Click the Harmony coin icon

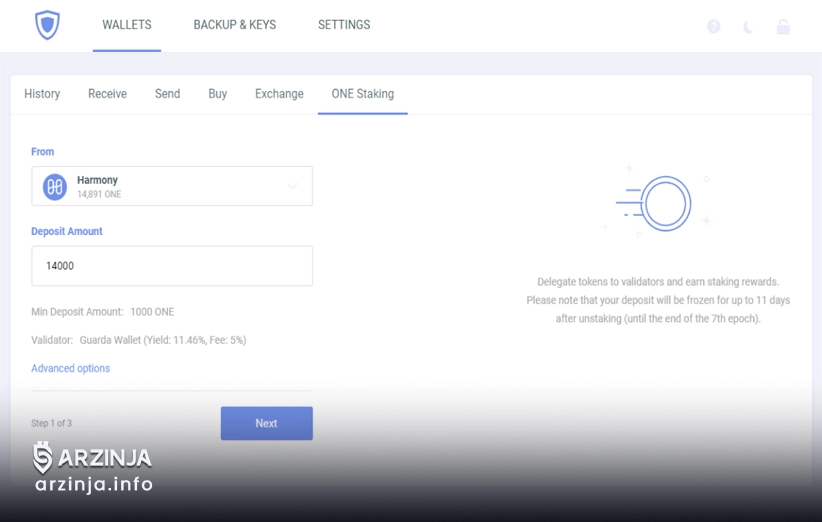[x=55, y=186]
